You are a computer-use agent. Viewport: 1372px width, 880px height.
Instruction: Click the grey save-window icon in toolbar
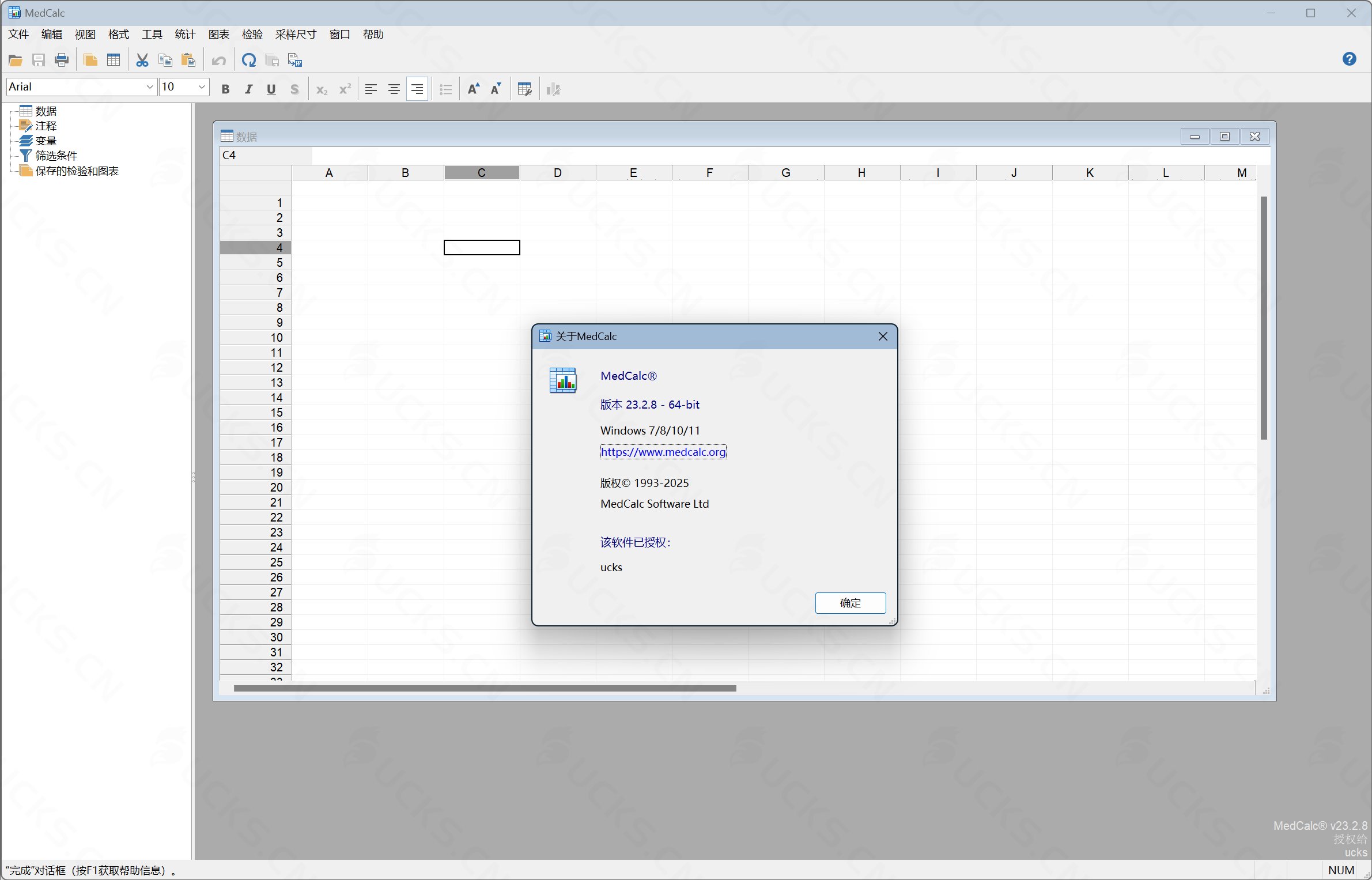point(272,60)
